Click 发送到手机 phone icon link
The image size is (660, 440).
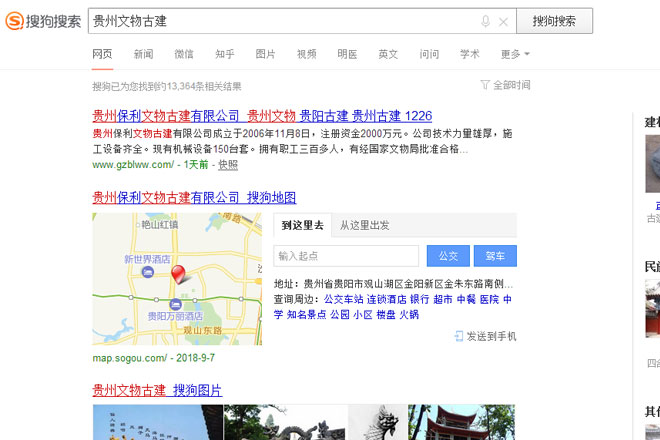point(485,336)
